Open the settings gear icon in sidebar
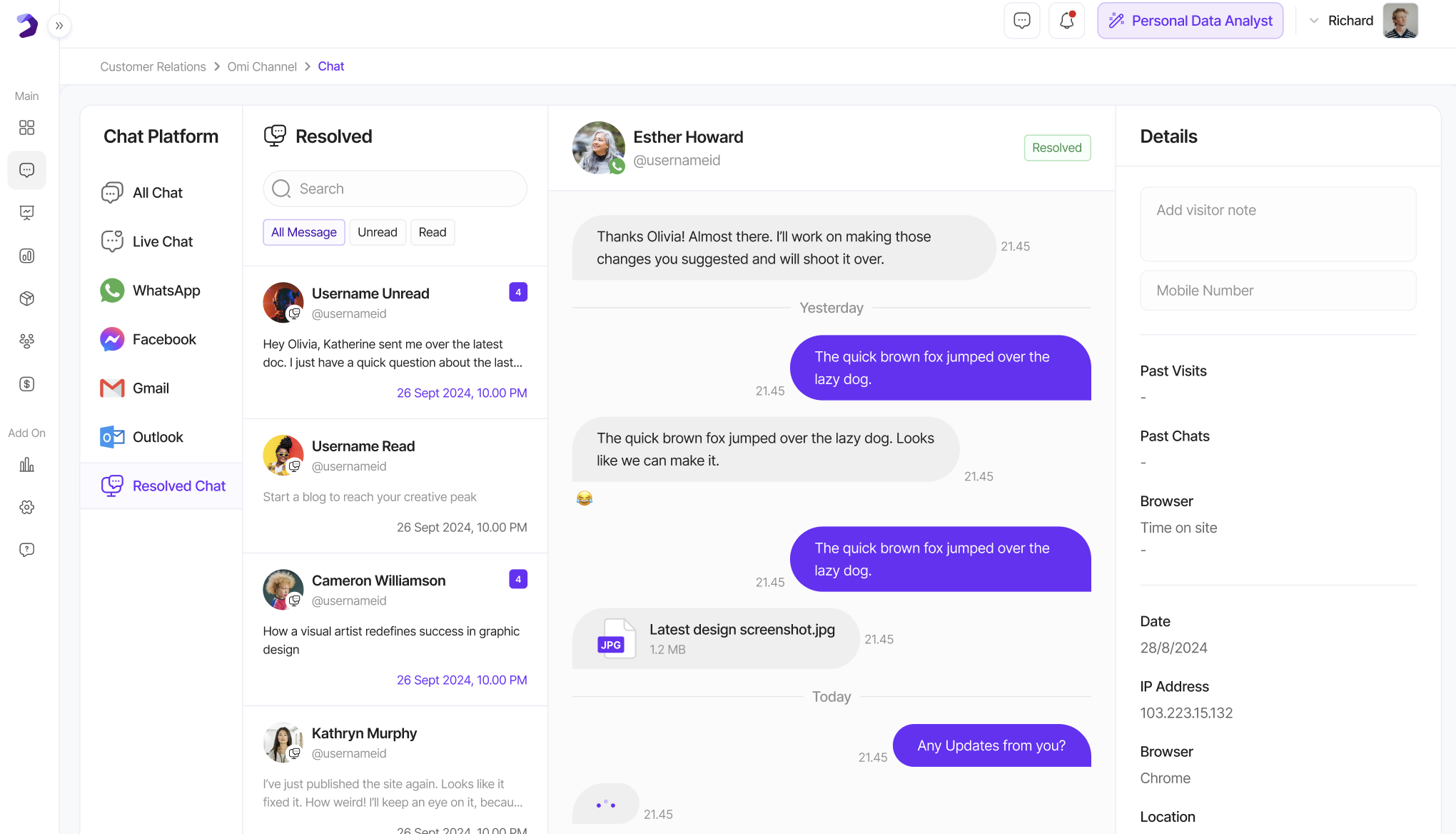 point(27,507)
